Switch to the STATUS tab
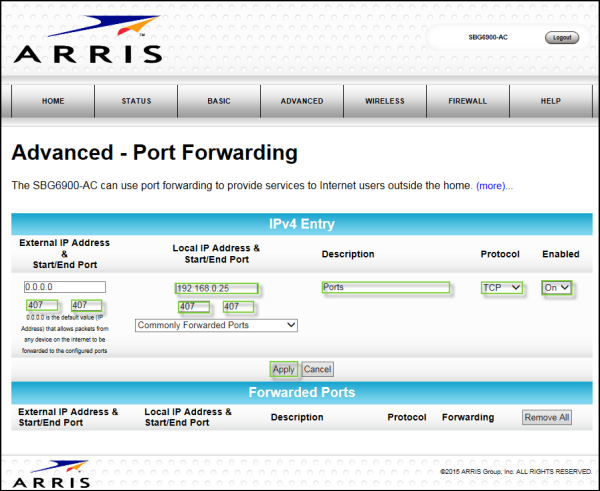This screenshot has height=491, width=600. click(x=136, y=101)
